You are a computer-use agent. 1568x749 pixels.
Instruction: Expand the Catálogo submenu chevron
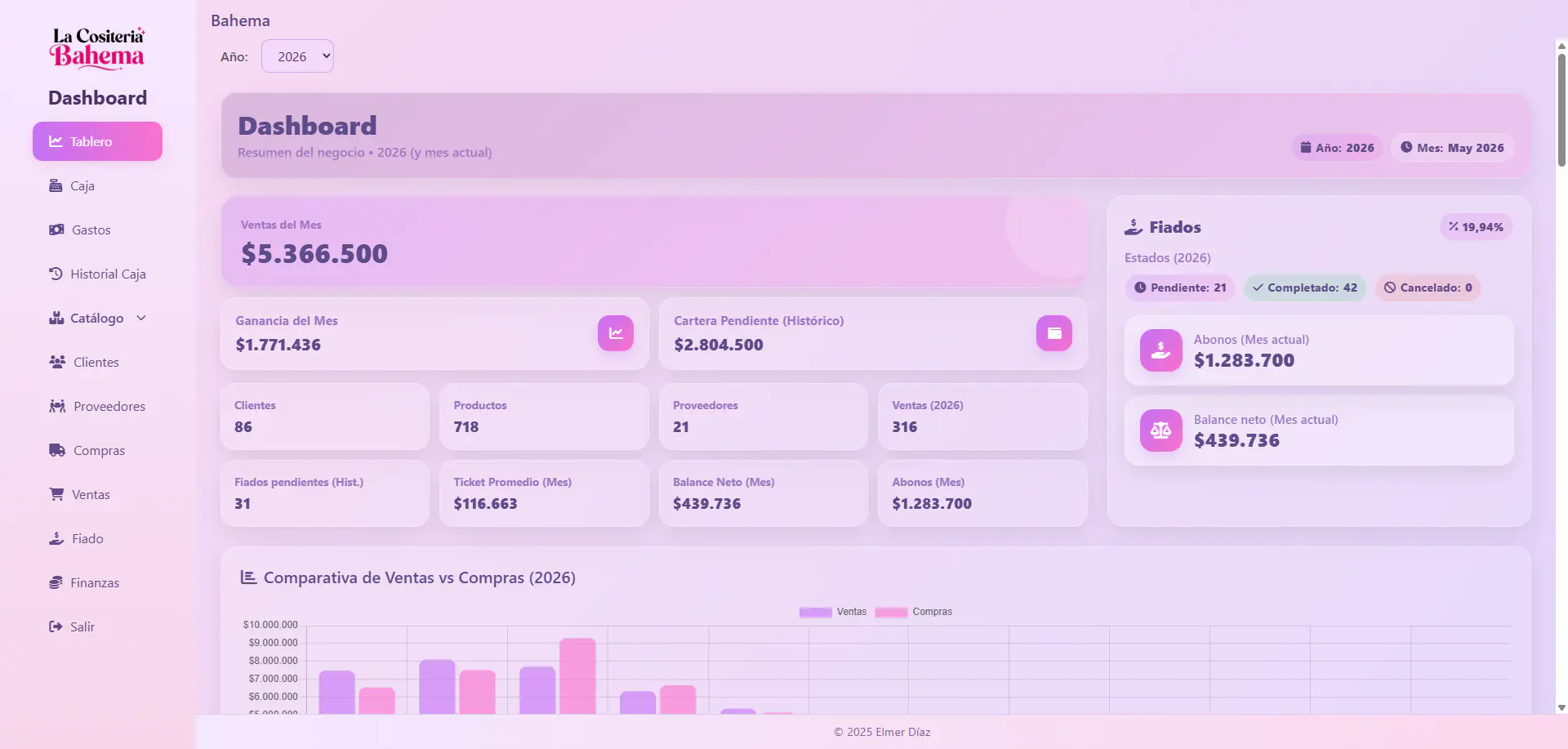click(x=141, y=318)
